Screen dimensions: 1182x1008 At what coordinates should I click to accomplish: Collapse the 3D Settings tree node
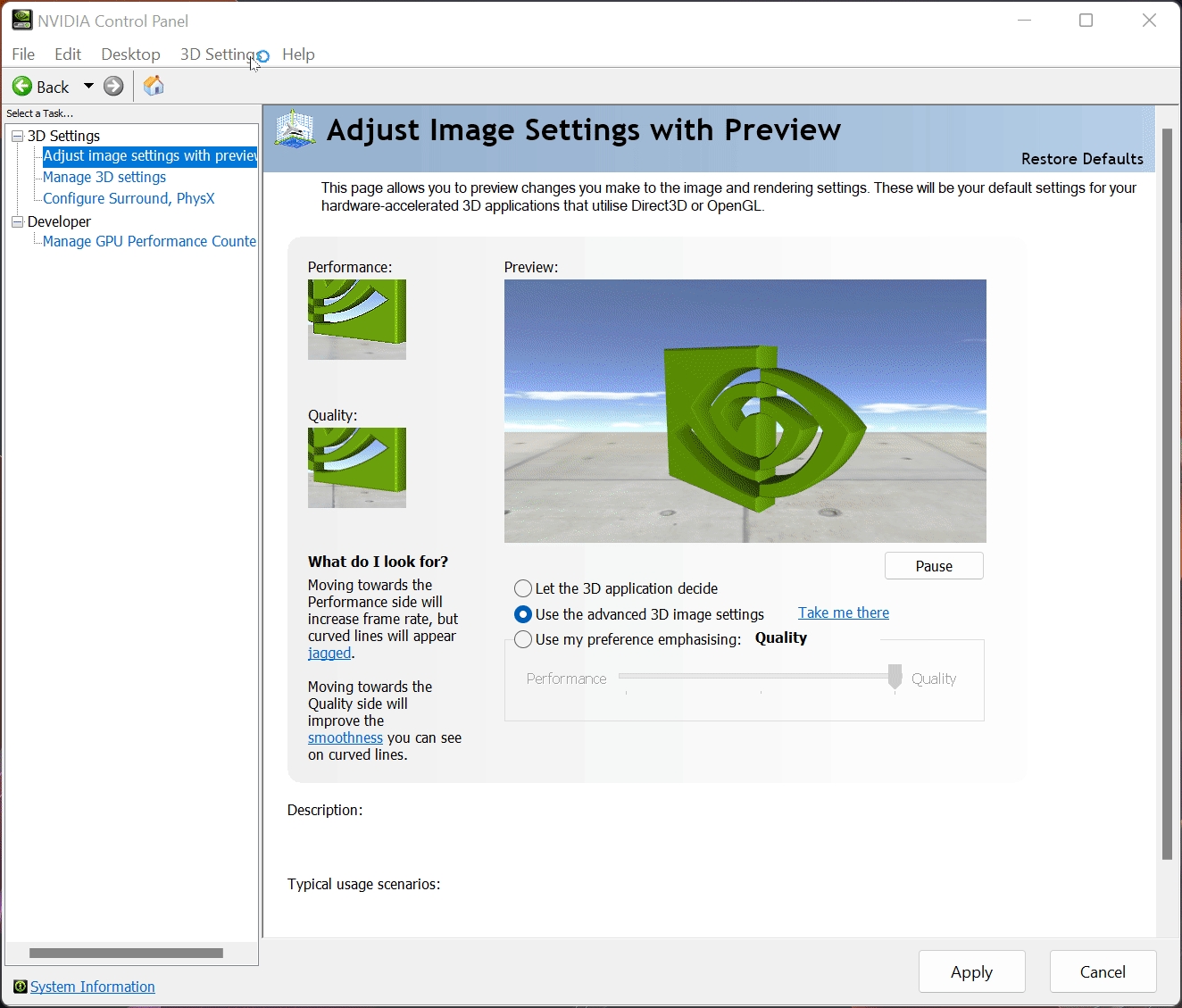[x=17, y=136]
